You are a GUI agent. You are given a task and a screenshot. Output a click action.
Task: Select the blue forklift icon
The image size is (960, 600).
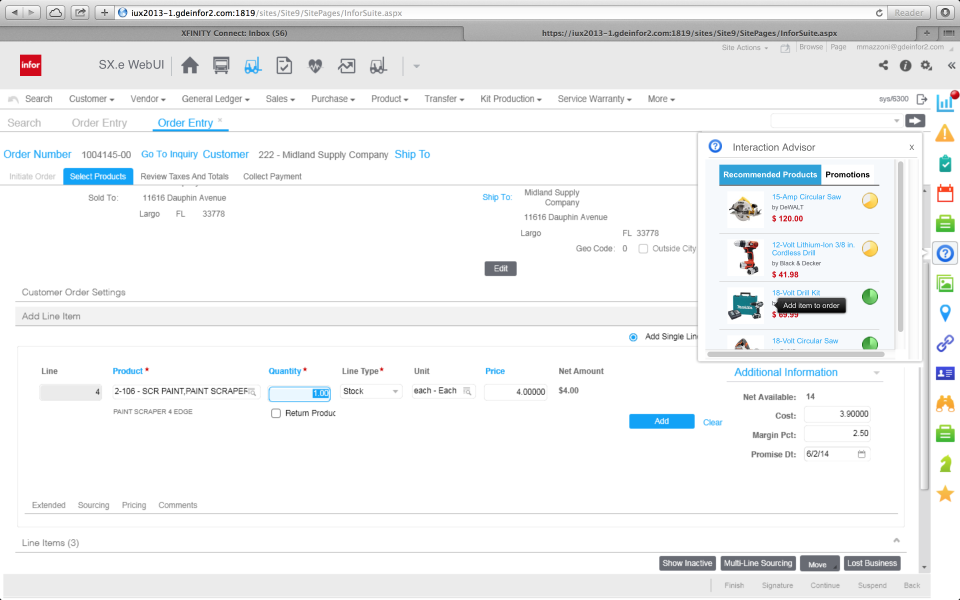[252, 66]
